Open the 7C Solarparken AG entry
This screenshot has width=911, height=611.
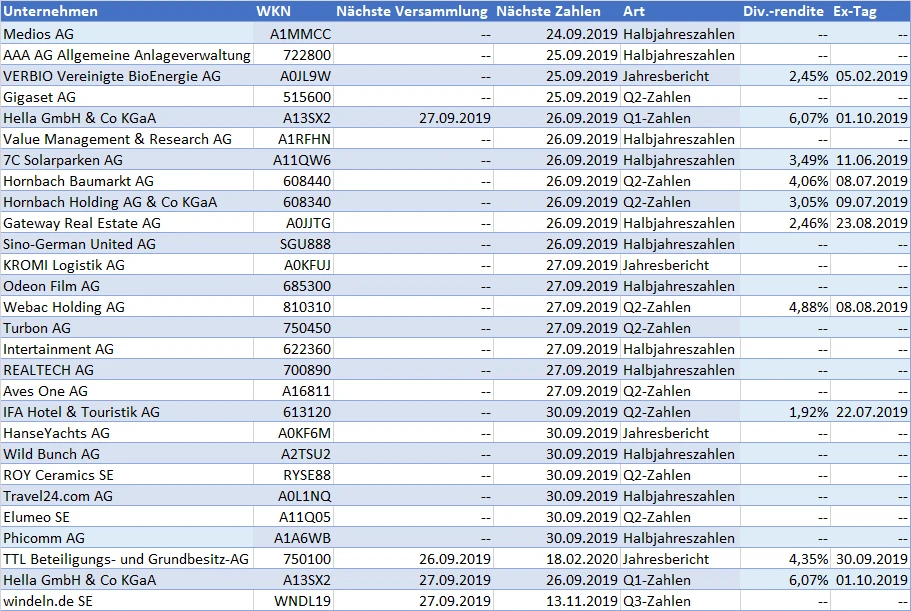[63, 159]
